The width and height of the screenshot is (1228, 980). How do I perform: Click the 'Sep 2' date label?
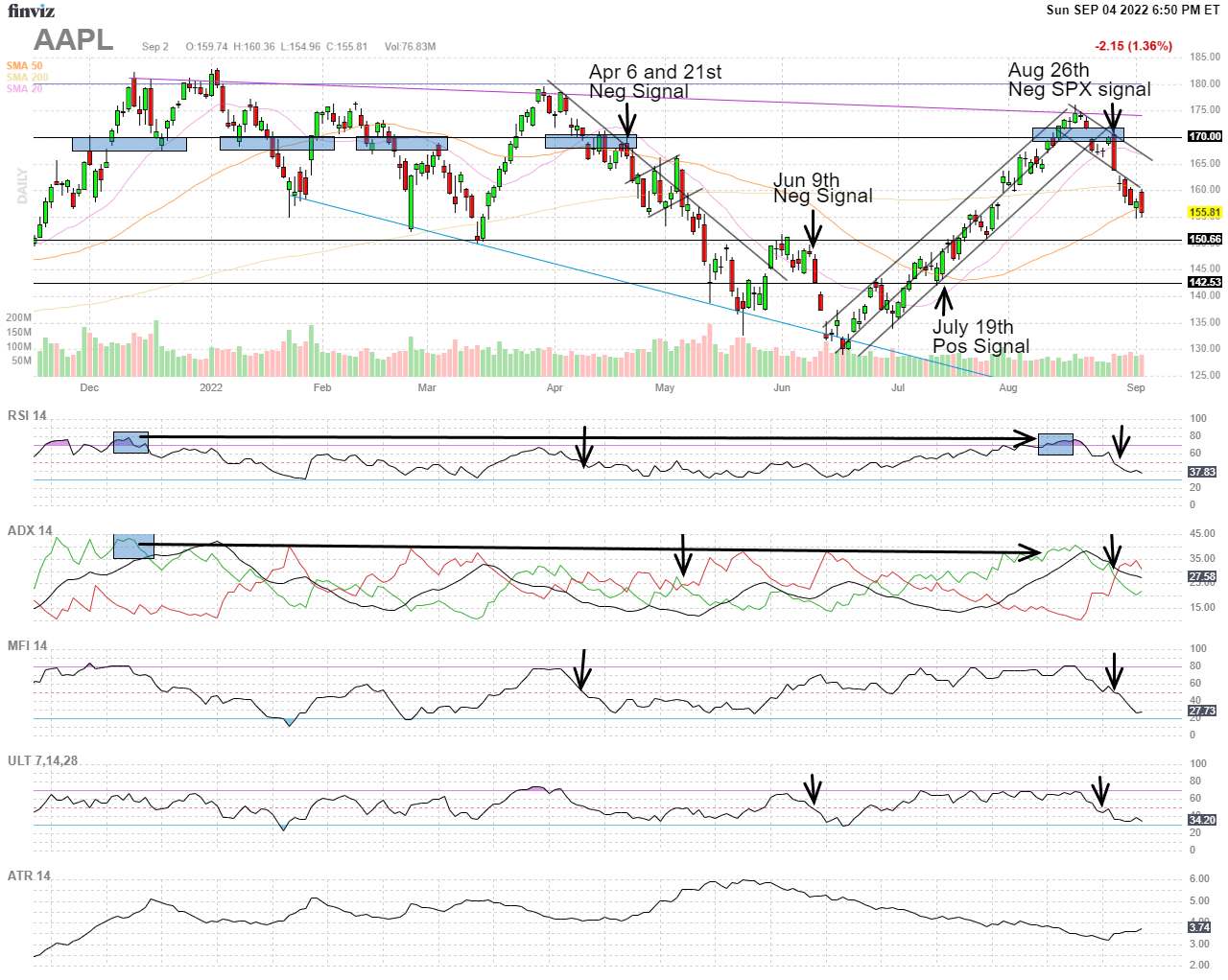[155, 47]
